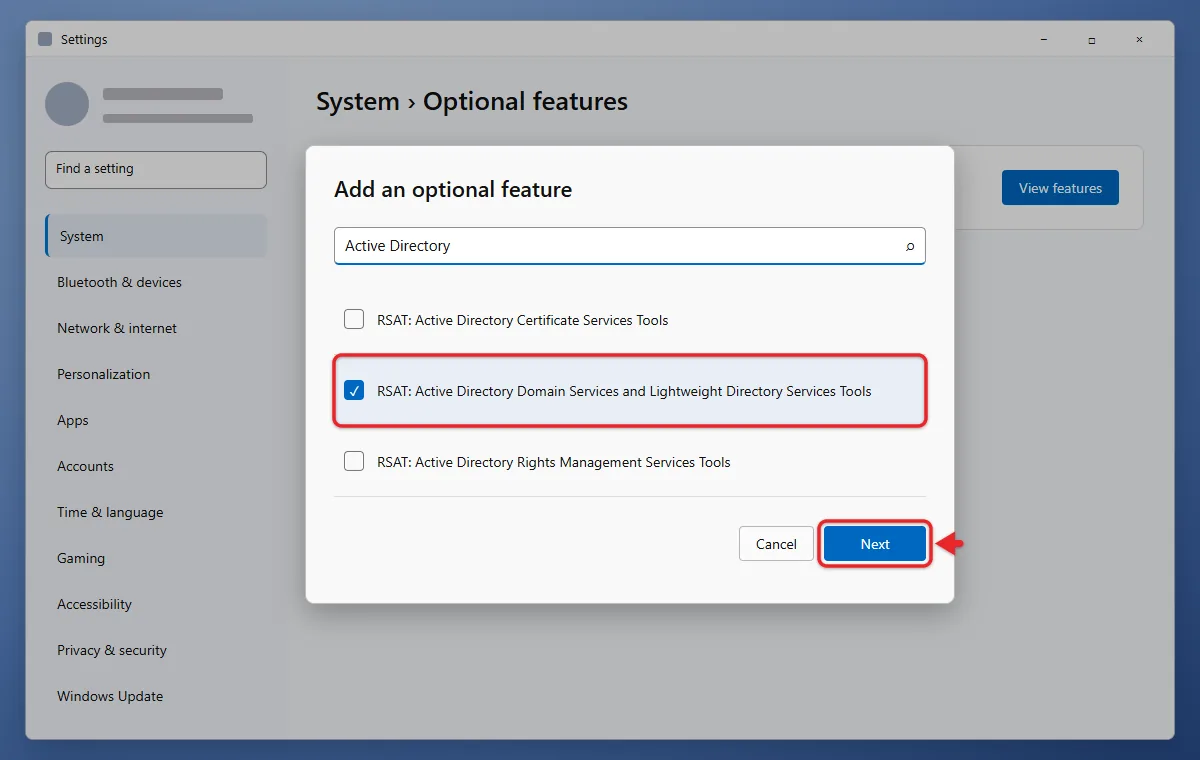This screenshot has width=1200, height=760.
Task: Click the RSAT Certificate Services Tools label text
Action: 522,321
